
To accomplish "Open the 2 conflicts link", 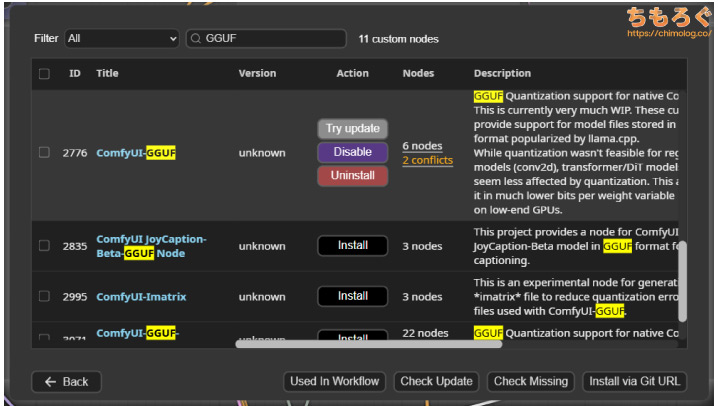I will coord(428,160).
